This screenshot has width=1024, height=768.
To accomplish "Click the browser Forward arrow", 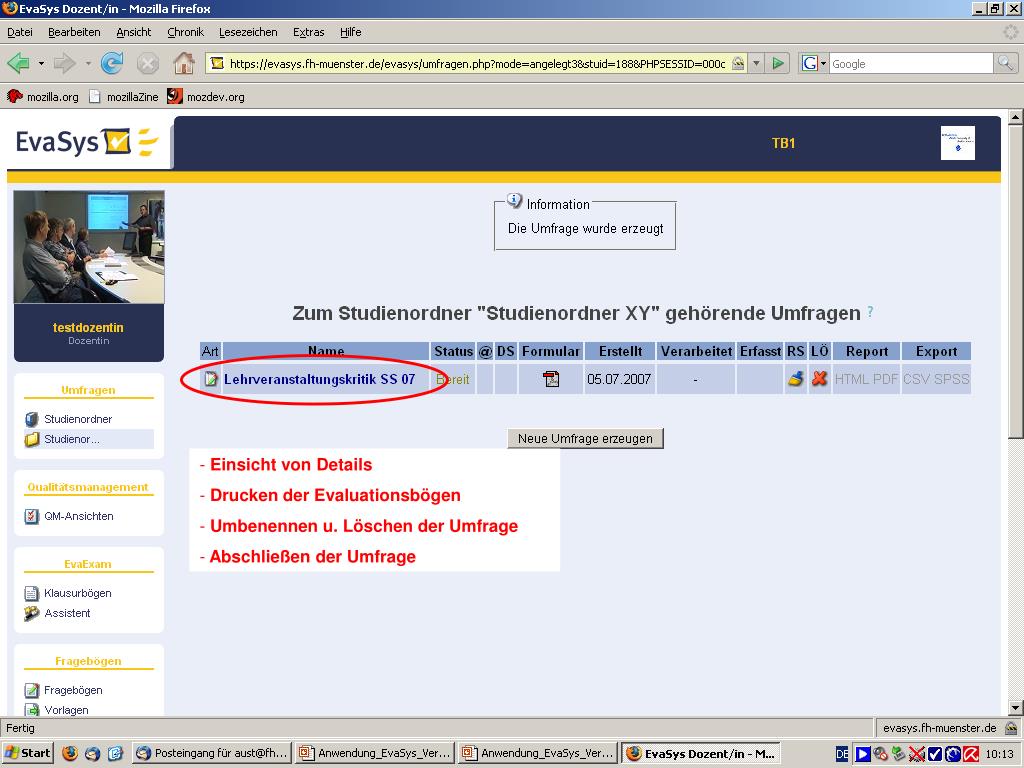I will [64, 63].
